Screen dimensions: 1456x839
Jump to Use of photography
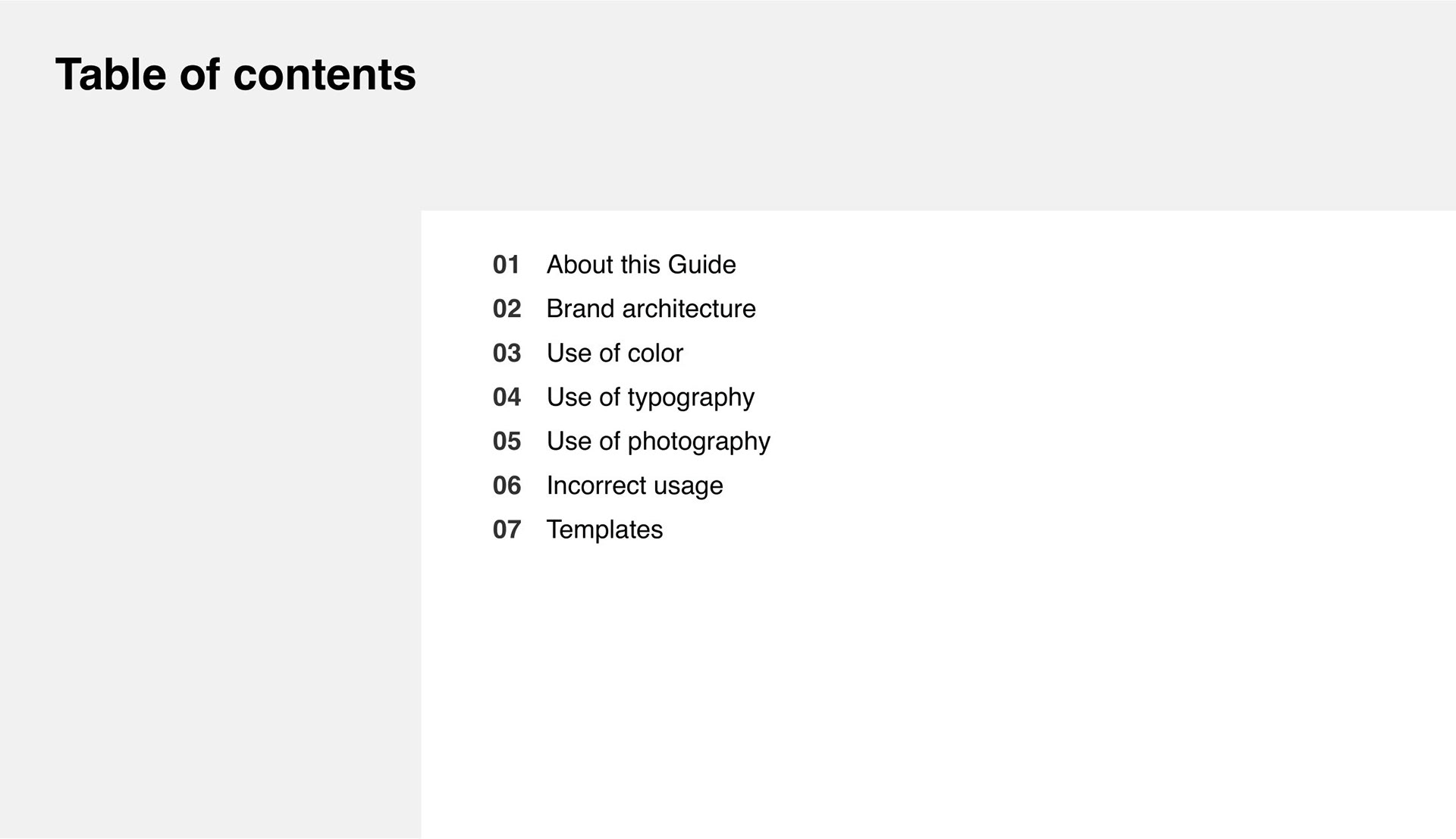tap(657, 441)
